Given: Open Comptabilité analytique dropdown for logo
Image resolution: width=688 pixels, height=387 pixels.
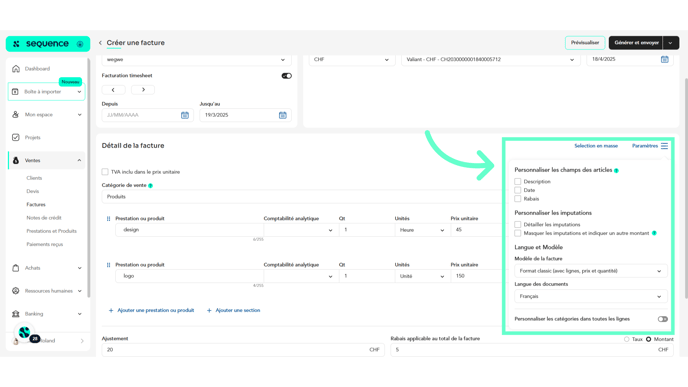Looking at the screenshot, I should tap(301, 276).
